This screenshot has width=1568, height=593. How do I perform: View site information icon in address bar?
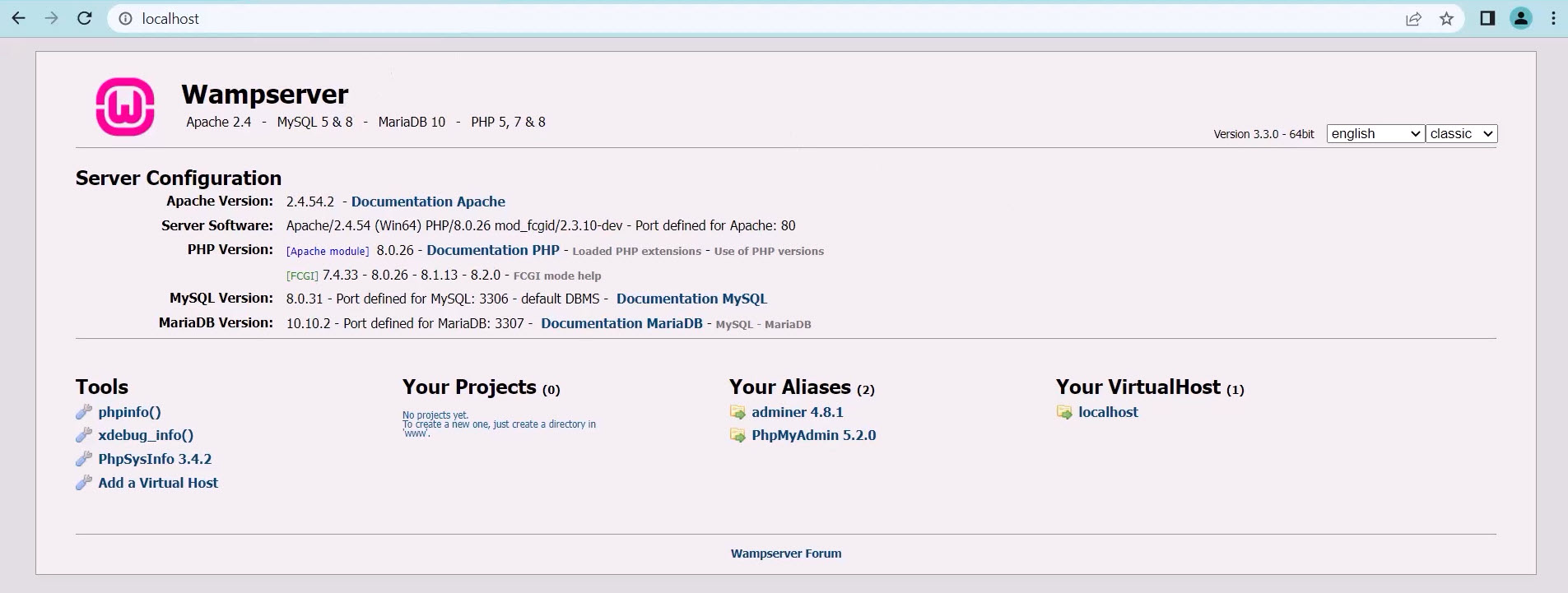click(125, 19)
